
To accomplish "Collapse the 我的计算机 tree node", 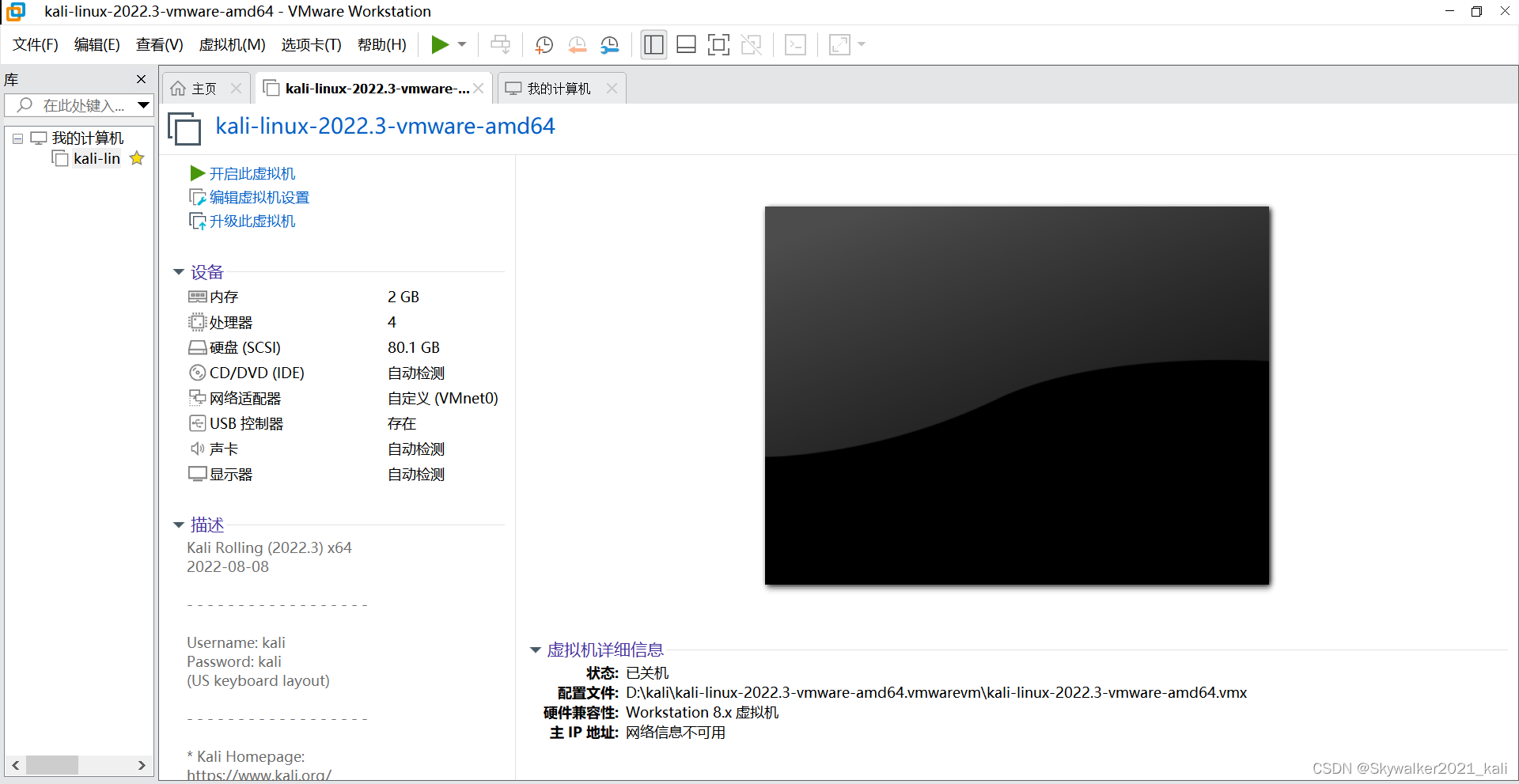I will [17, 138].
